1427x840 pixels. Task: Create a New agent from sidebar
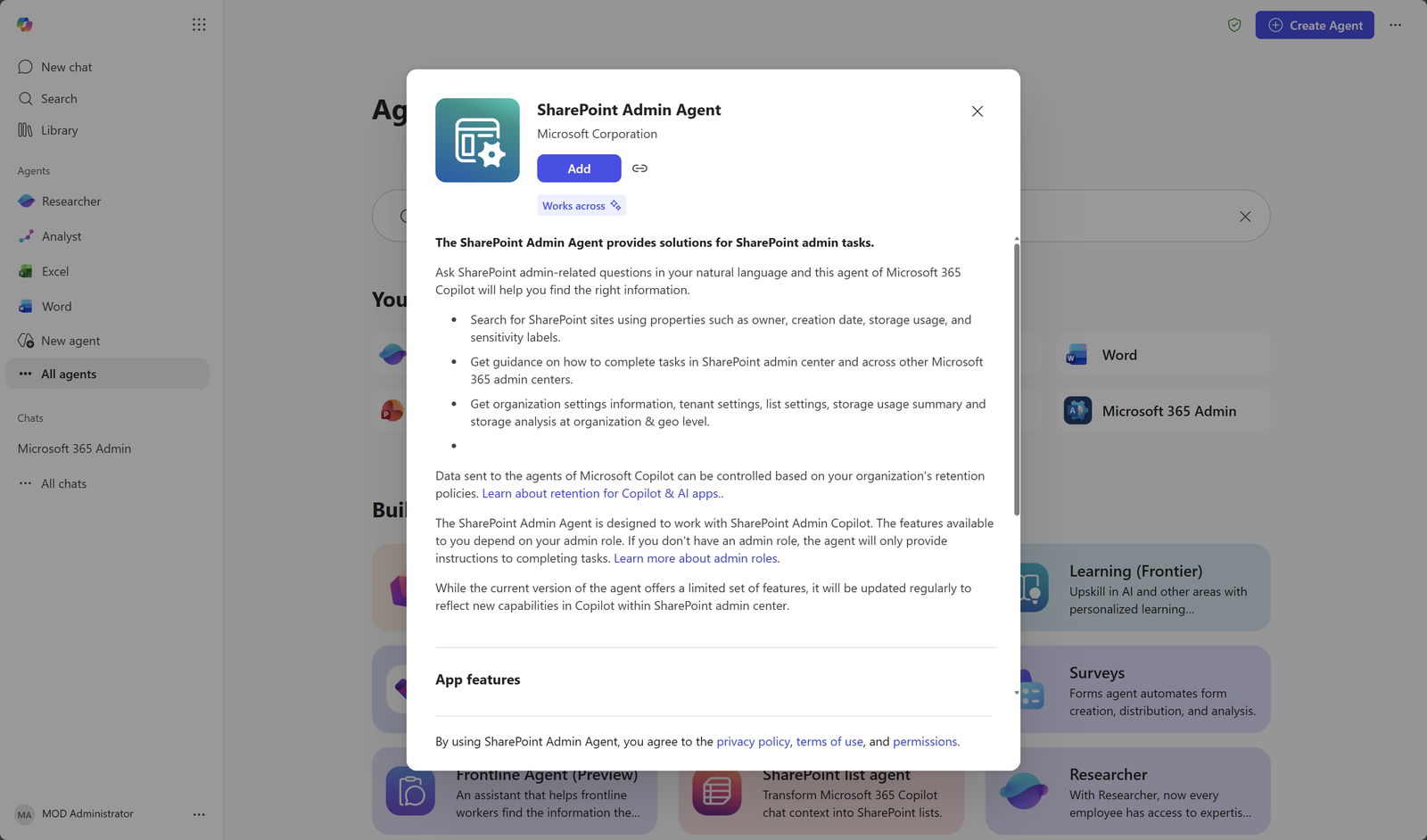[107, 341]
